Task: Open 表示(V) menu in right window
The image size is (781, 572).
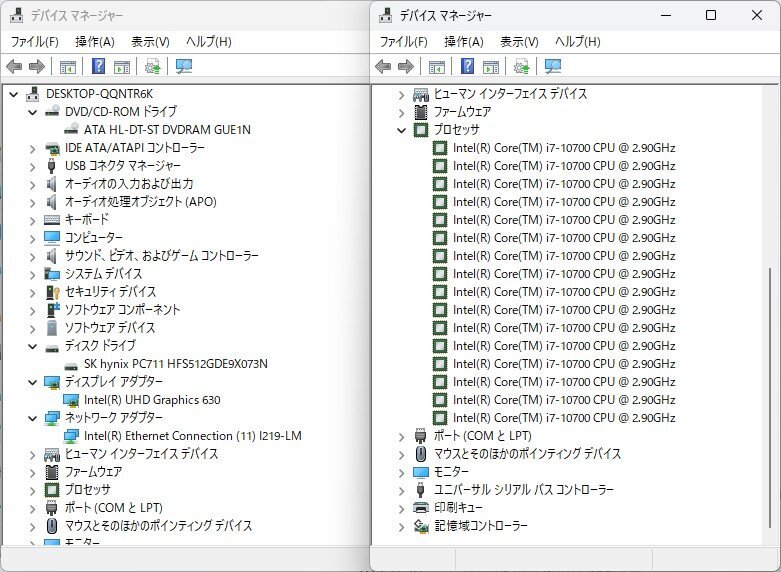Action: click(520, 42)
